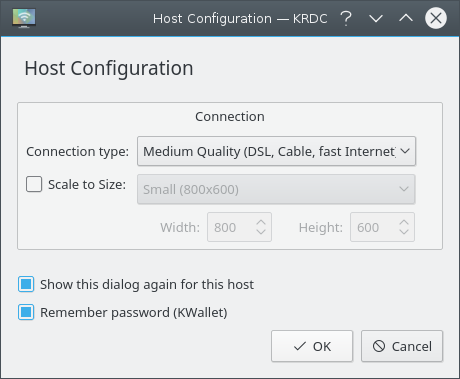Uncheck Remember password (KWallet)
The image size is (460, 379).
[26, 312]
